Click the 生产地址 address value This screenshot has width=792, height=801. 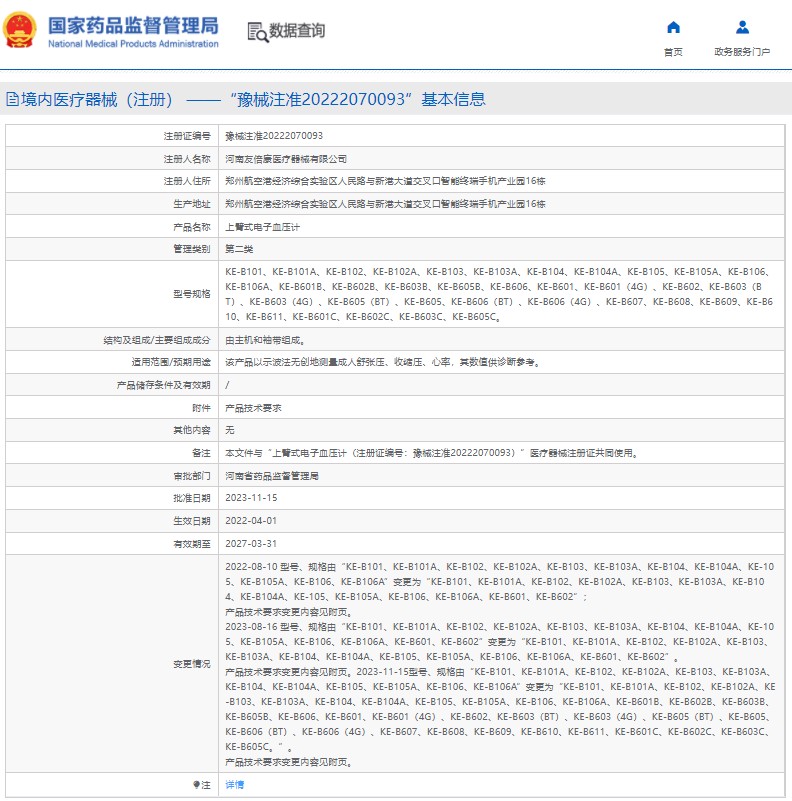point(385,204)
